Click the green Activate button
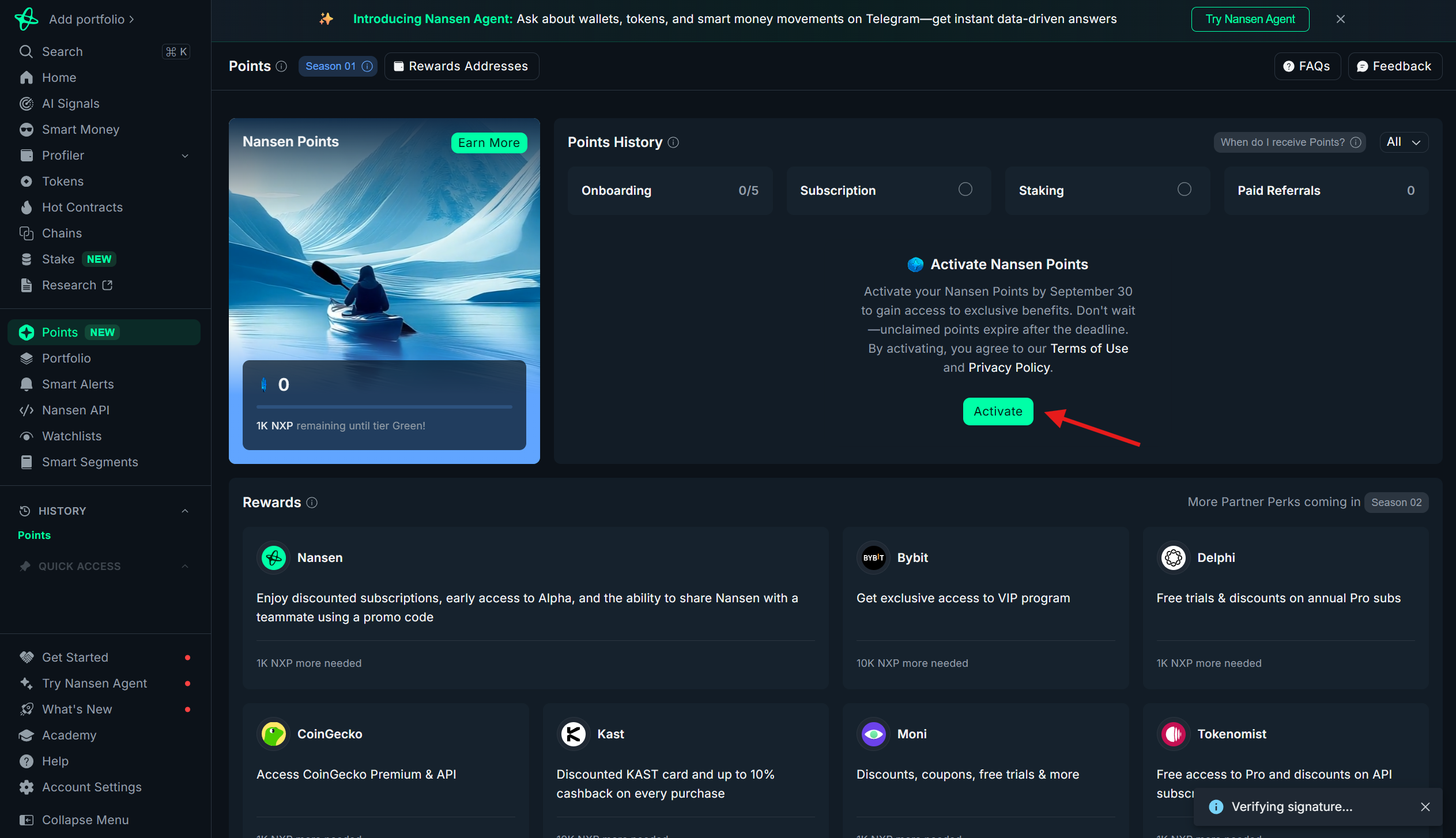Viewport: 1456px width, 838px height. [998, 411]
